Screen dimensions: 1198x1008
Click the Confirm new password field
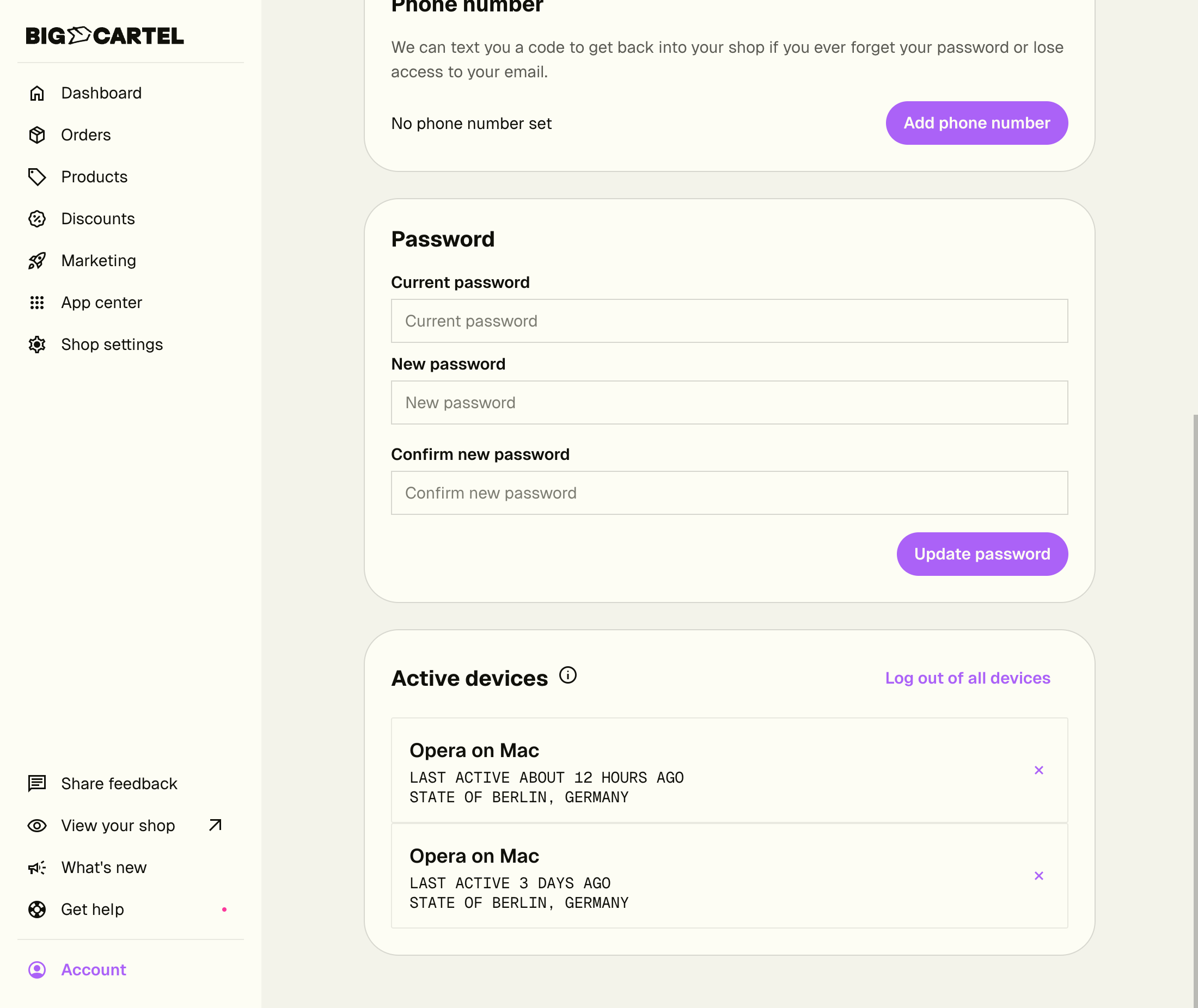pyautogui.click(x=729, y=493)
